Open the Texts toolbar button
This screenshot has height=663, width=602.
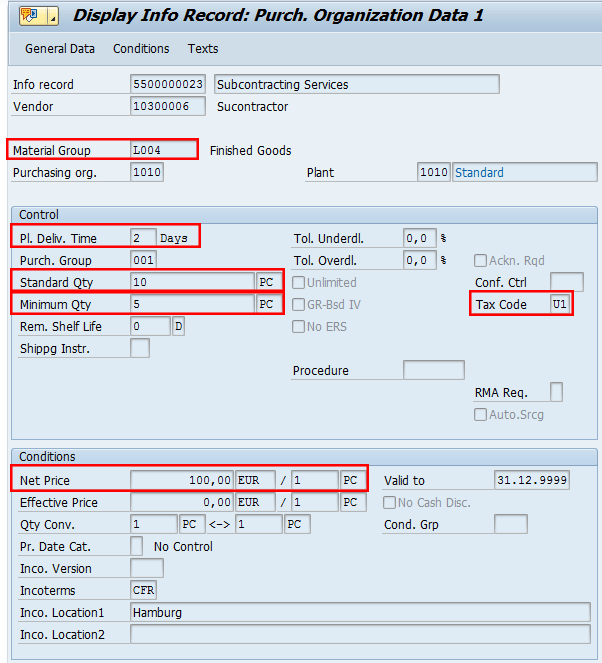203,49
